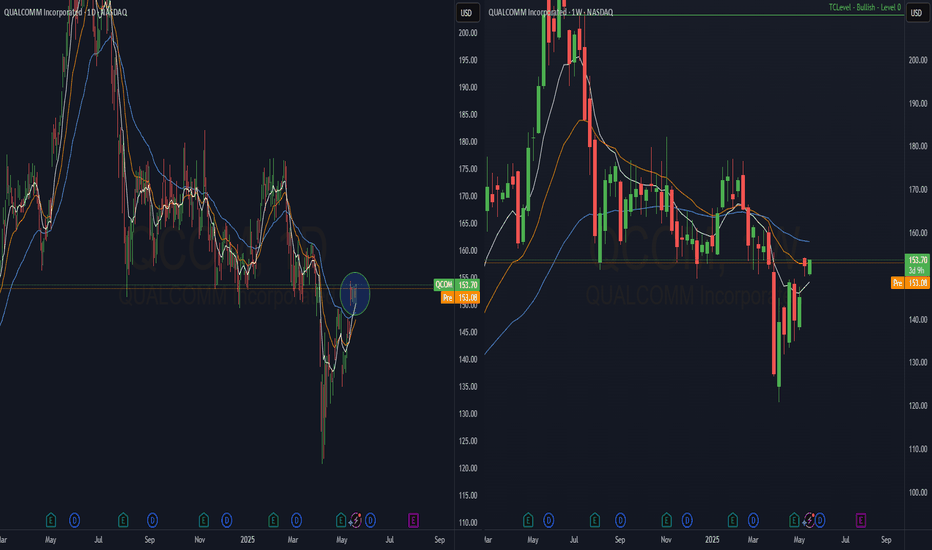Click 170.00 on the weekly price axis
932x550 pixels.
pyautogui.click(x=918, y=190)
